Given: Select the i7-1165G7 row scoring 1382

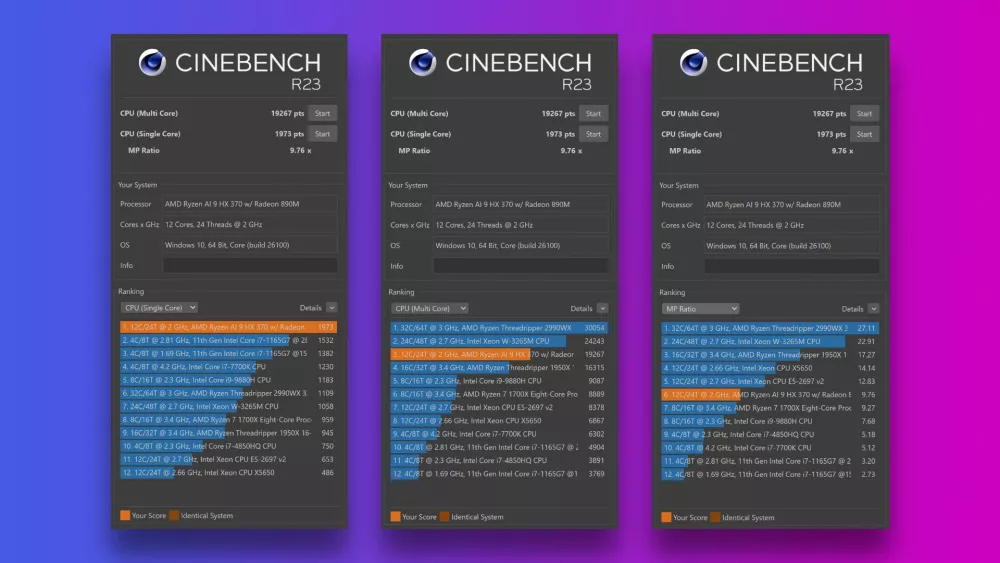Looking at the screenshot, I should pos(228,353).
